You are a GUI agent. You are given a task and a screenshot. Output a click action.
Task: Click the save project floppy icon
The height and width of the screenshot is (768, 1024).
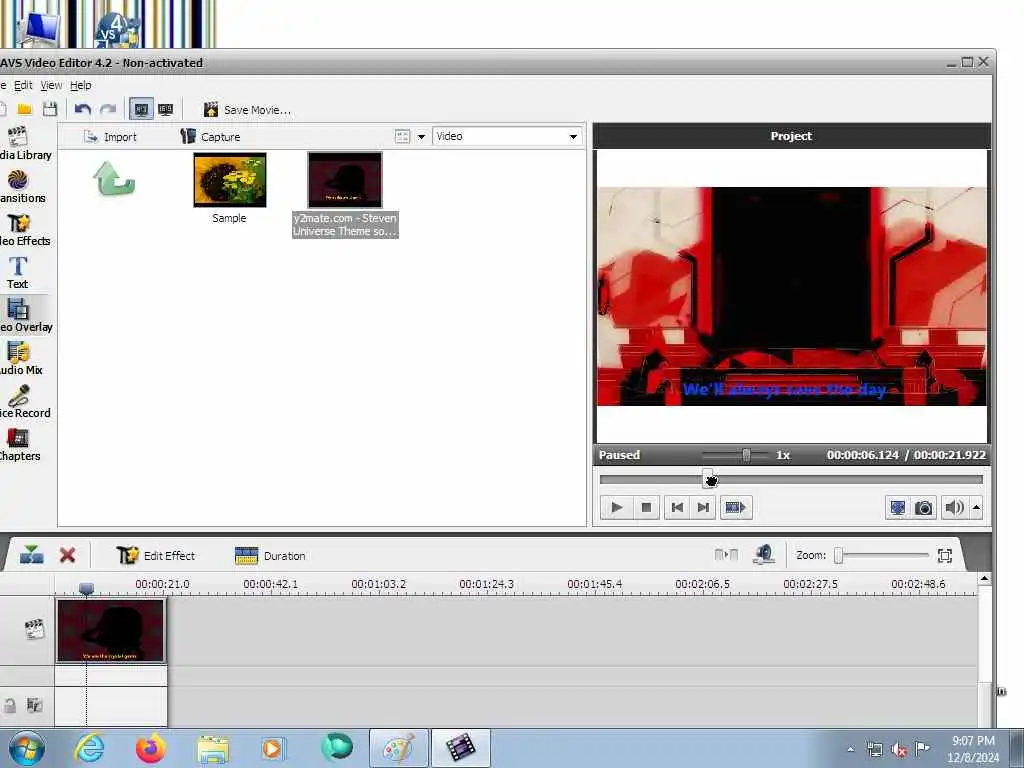50,109
